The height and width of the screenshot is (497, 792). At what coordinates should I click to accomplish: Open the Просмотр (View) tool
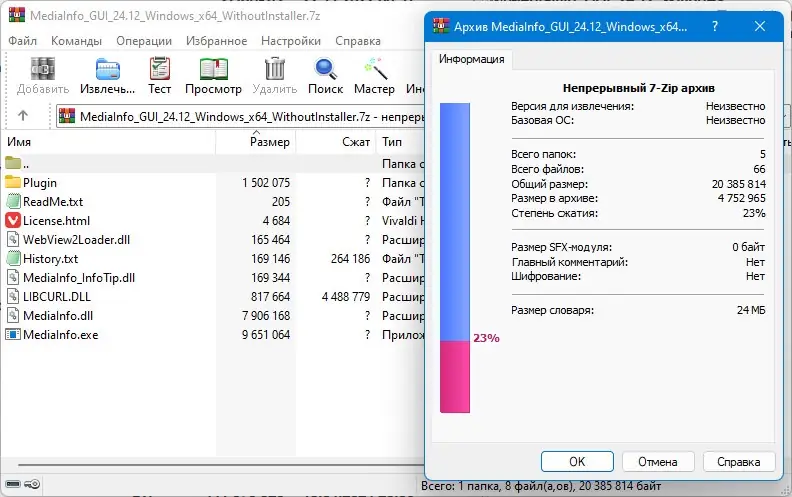click(213, 69)
